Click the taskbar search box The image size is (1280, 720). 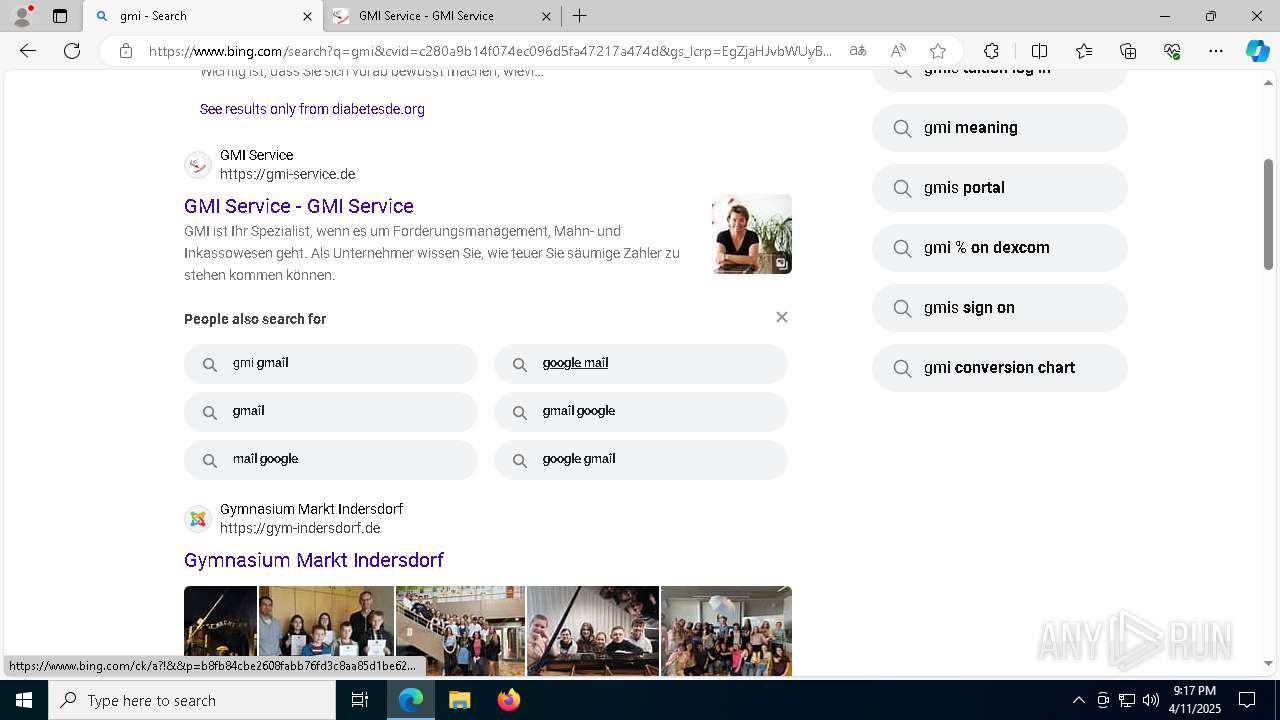click(x=192, y=700)
